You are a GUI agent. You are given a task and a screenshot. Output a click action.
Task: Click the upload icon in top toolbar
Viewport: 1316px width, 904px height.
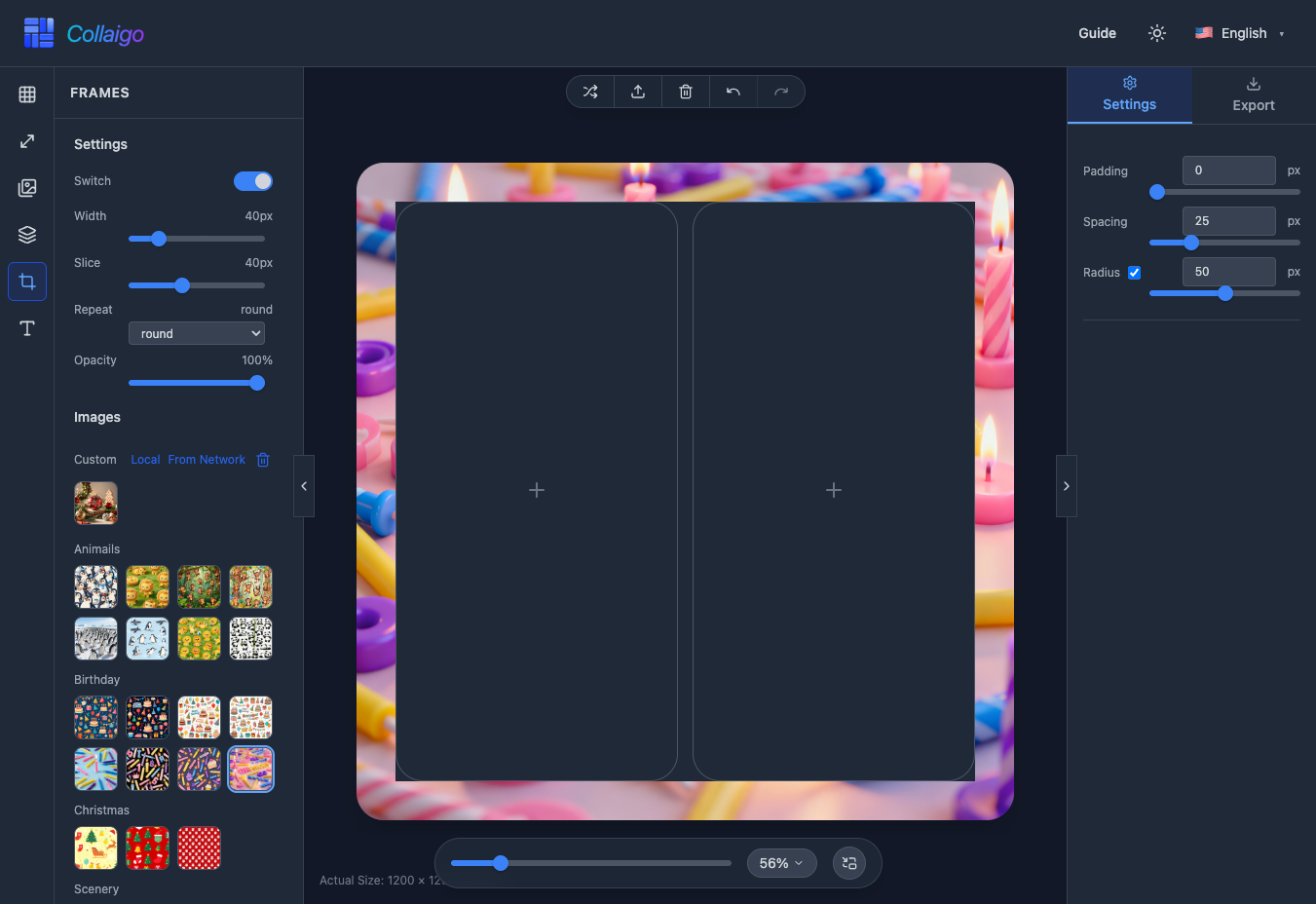[x=638, y=92]
